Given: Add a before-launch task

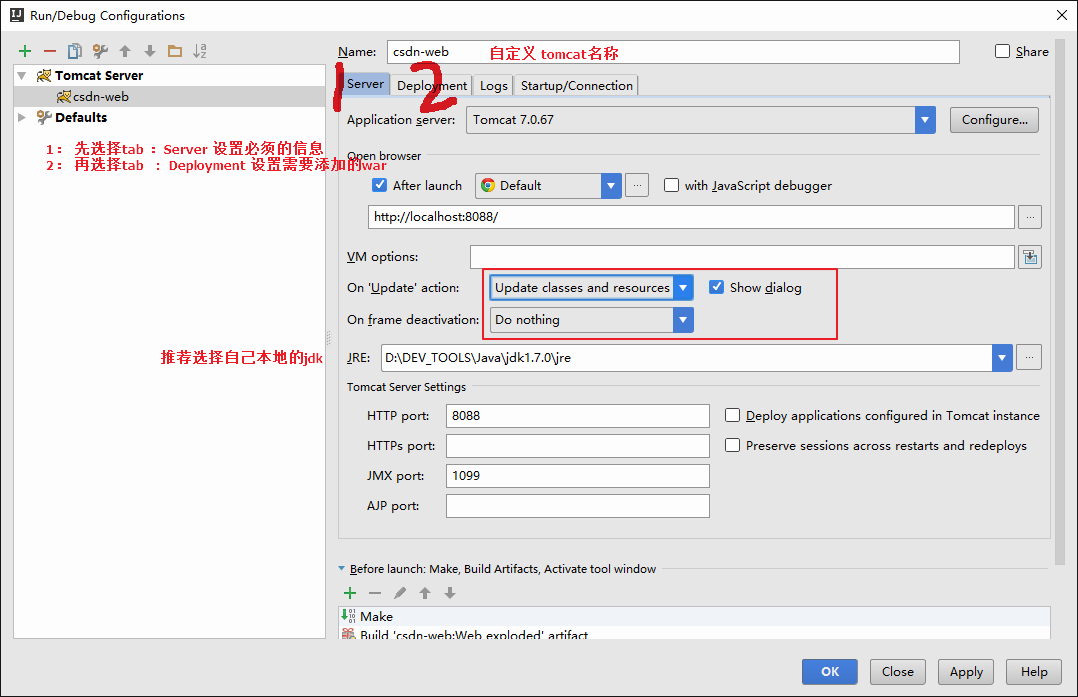Looking at the screenshot, I should point(350,593).
